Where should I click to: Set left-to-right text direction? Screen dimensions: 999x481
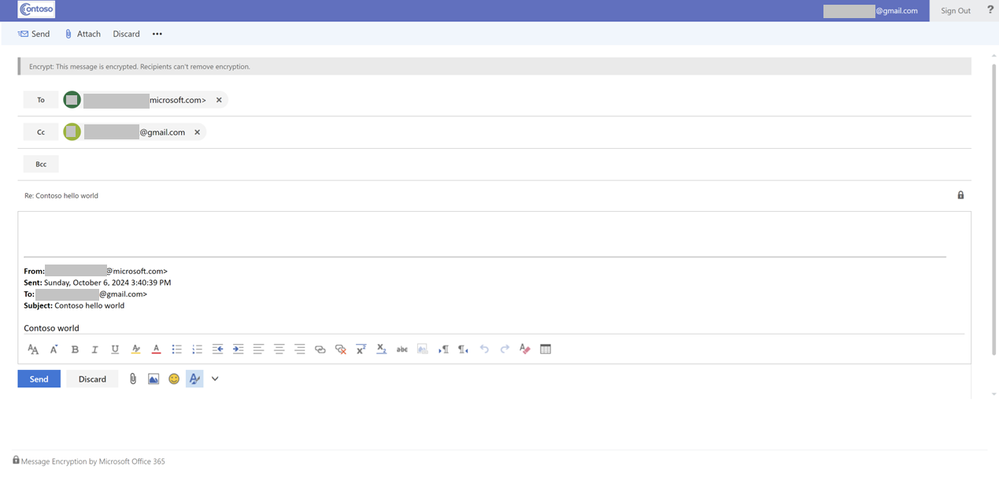tap(443, 349)
